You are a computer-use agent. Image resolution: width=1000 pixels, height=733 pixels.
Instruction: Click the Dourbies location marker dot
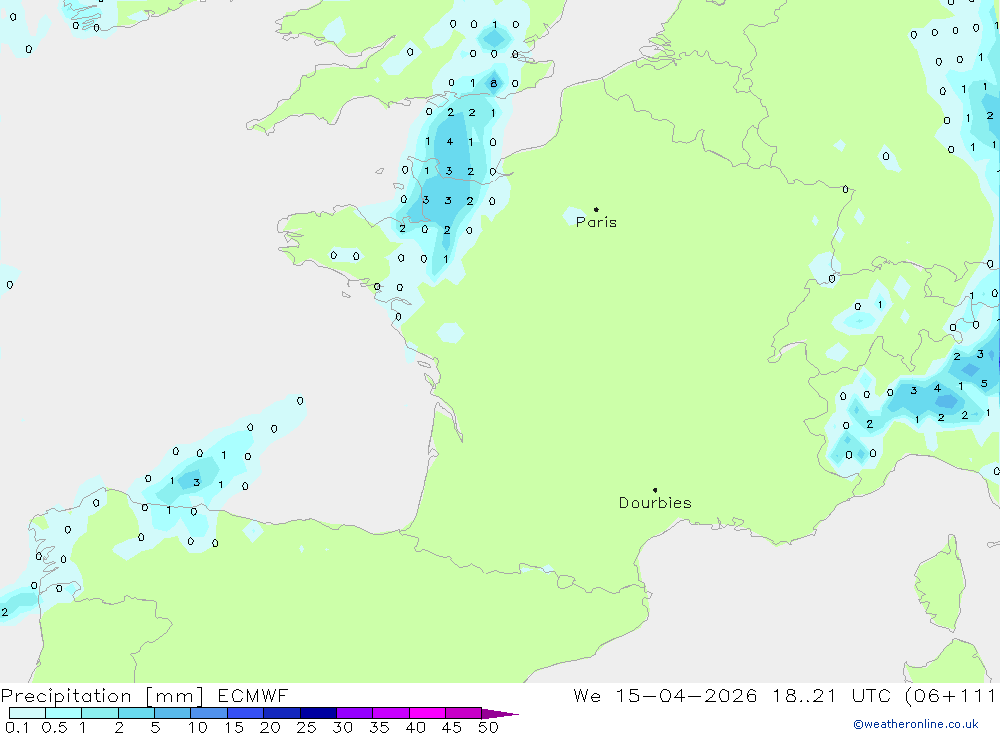[x=655, y=490]
